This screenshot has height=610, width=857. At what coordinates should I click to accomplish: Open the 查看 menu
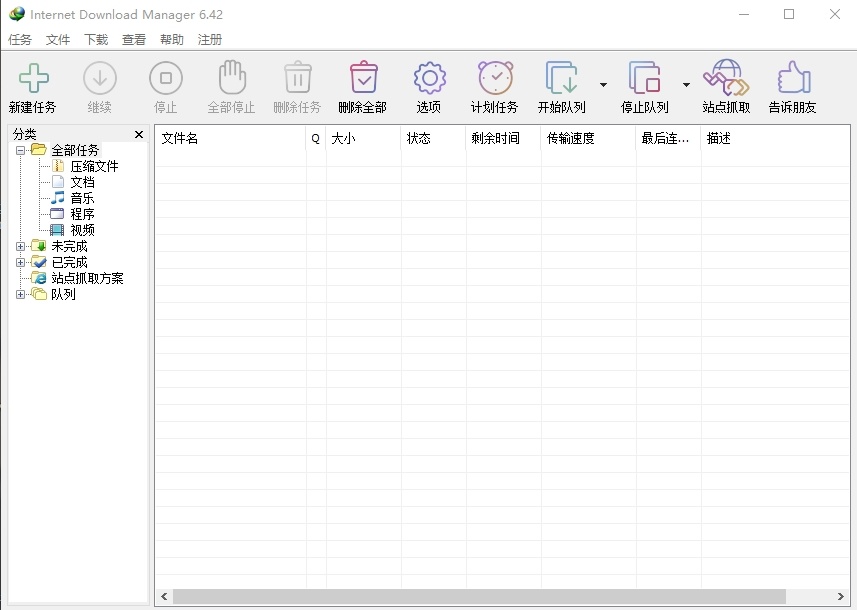pyautogui.click(x=134, y=39)
